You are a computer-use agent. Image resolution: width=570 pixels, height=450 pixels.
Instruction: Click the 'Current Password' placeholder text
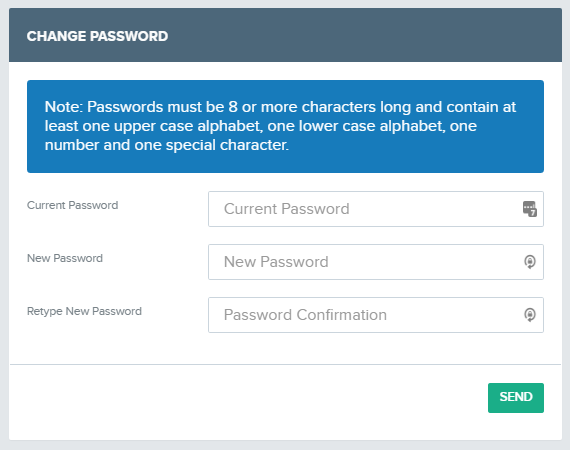pos(287,209)
